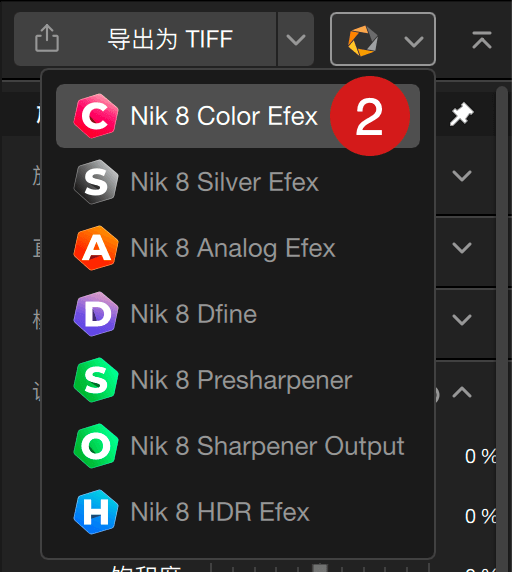Click the purple Dfine hexagon icon
This screenshot has width=512, height=572.
(x=96, y=314)
